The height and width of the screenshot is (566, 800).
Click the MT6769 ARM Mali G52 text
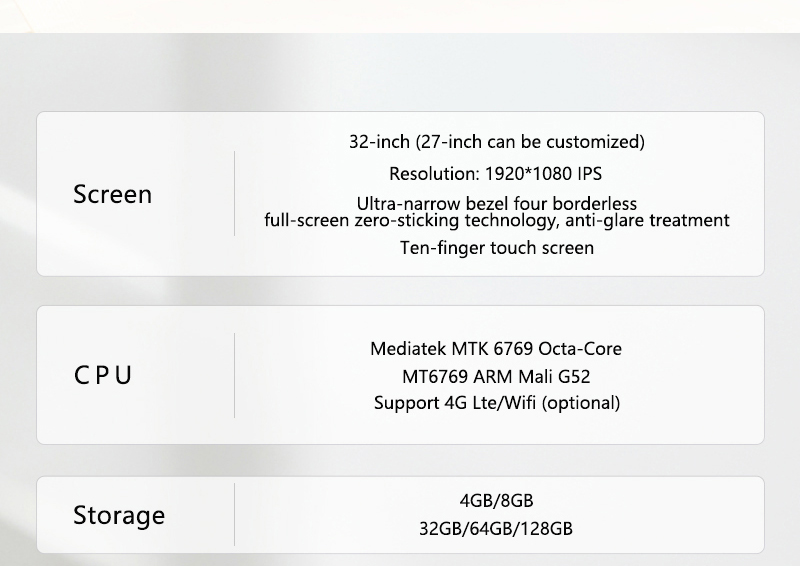(x=496, y=377)
